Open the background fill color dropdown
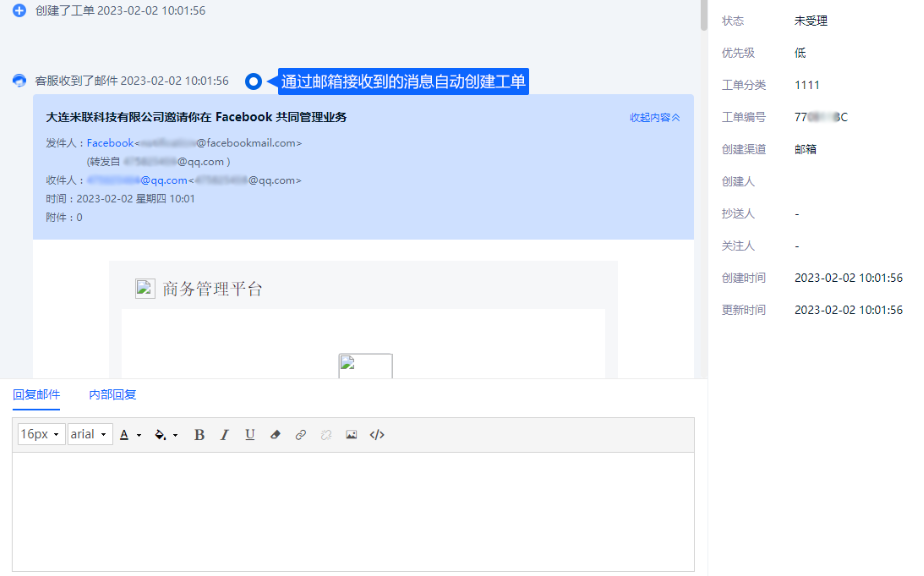924x576 pixels. 166,435
